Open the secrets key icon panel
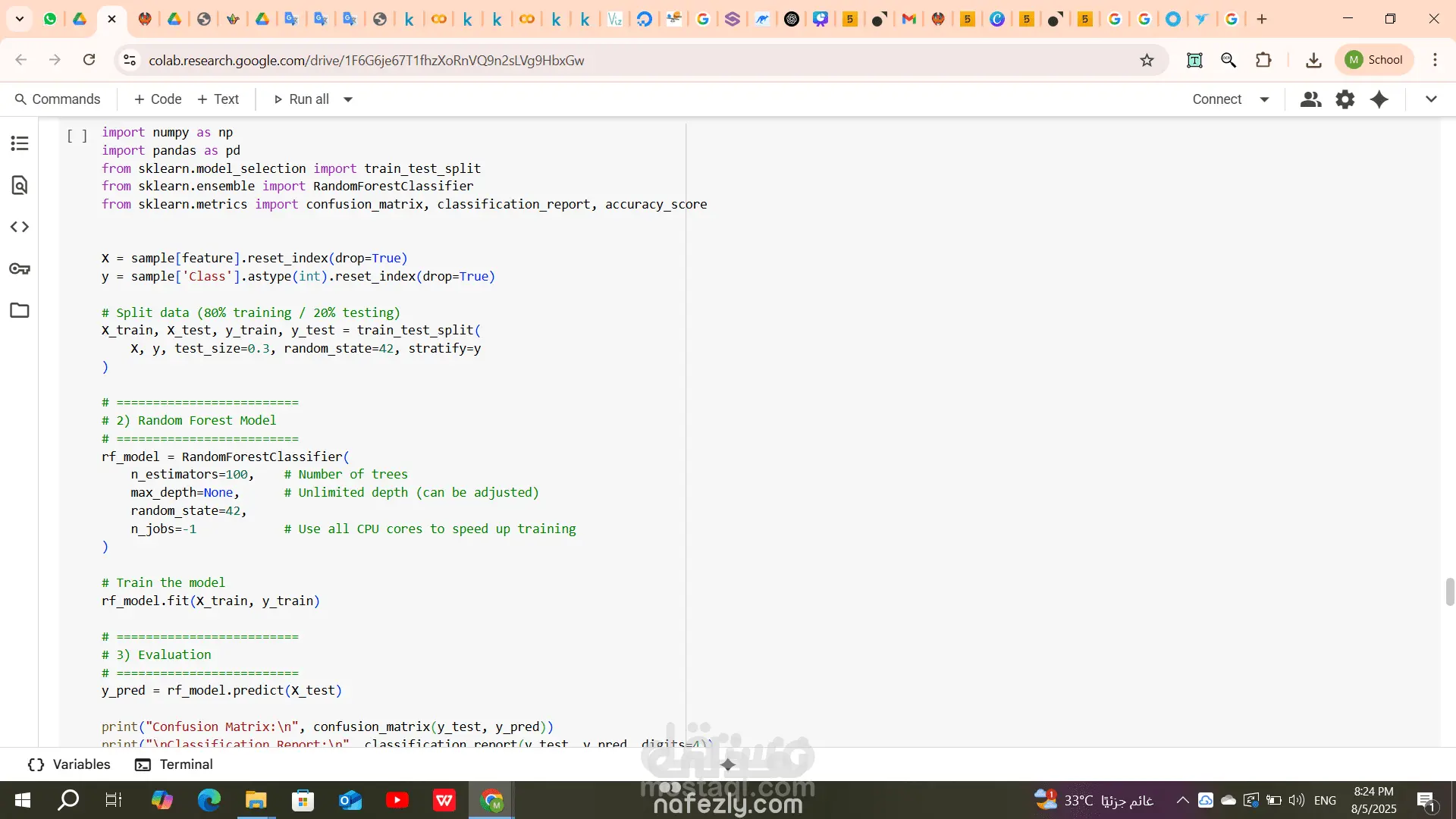 click(x=20, y=268)
